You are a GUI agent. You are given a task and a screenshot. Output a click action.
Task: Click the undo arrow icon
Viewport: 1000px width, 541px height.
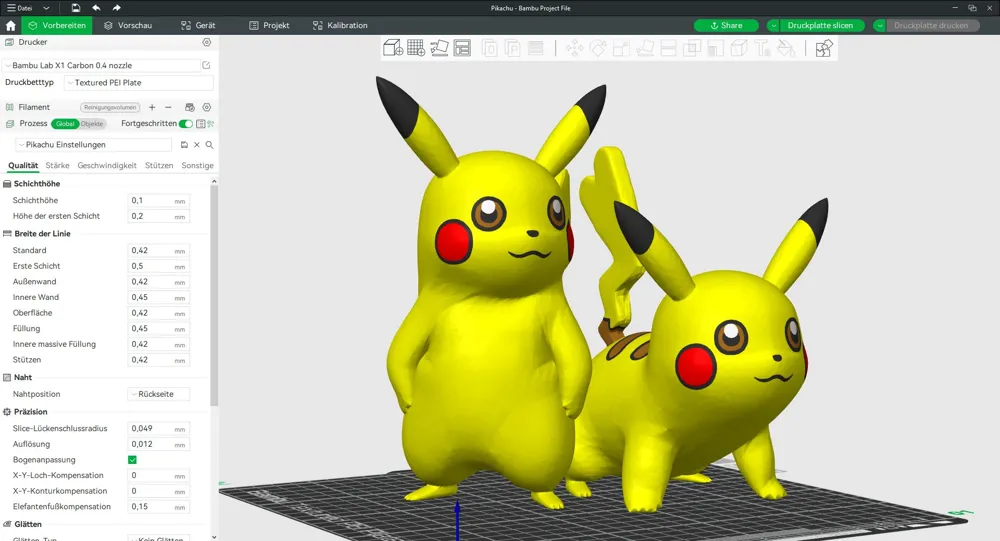(x=96, y=8)
